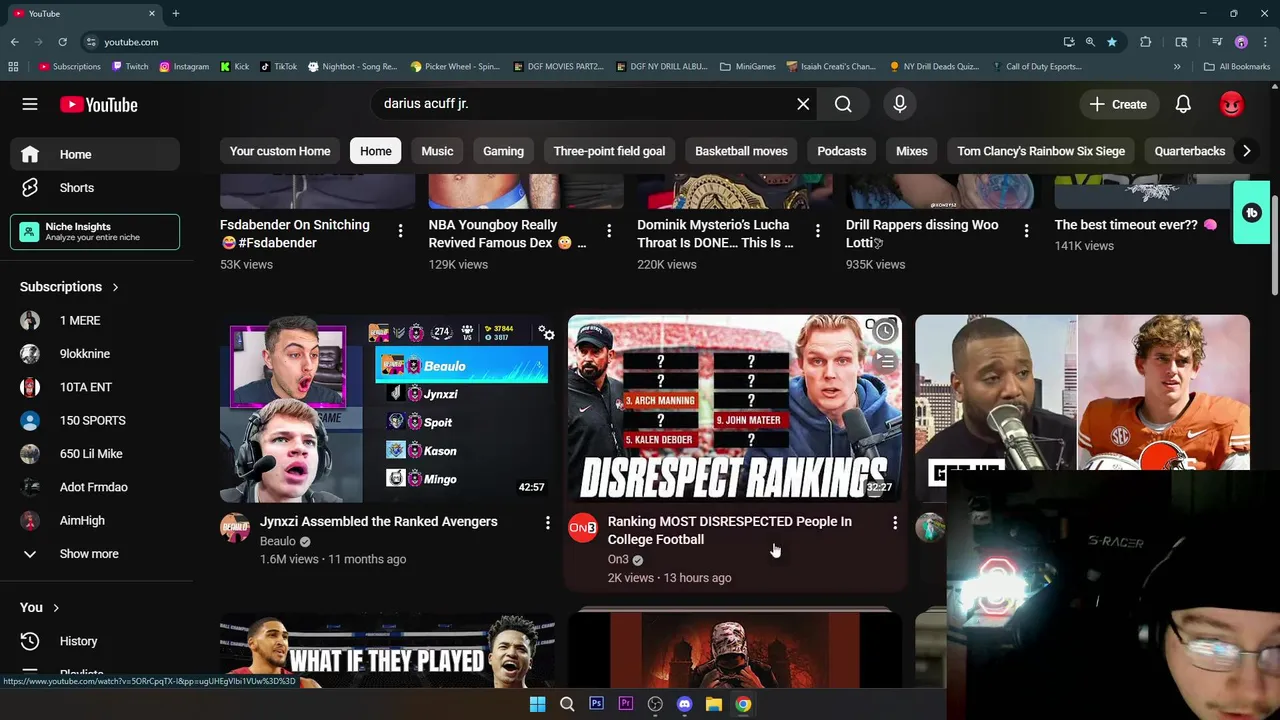Viewport: 1280px width, 720px height.
Task: Select the Tom Clancy's Rainbow Six Siege chip
Action: tap(1041, 151)
